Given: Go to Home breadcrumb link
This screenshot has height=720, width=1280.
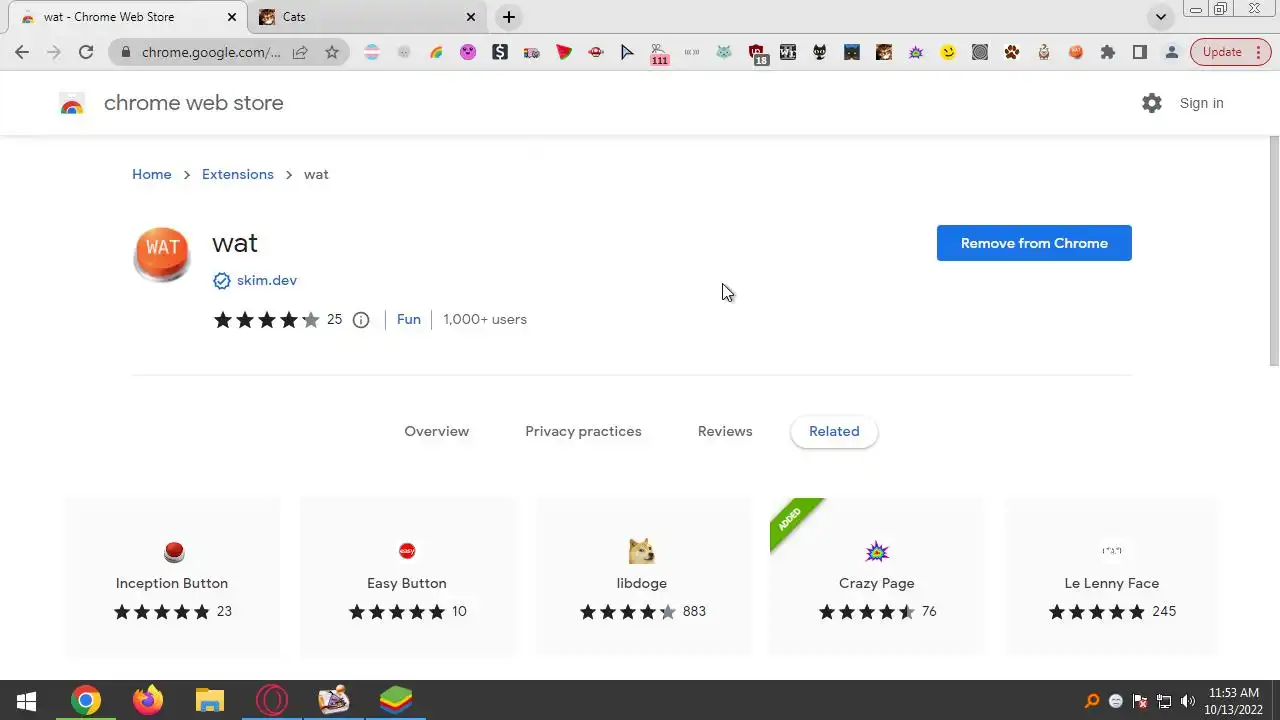Looking at the screenshot, I should point(152,174).
